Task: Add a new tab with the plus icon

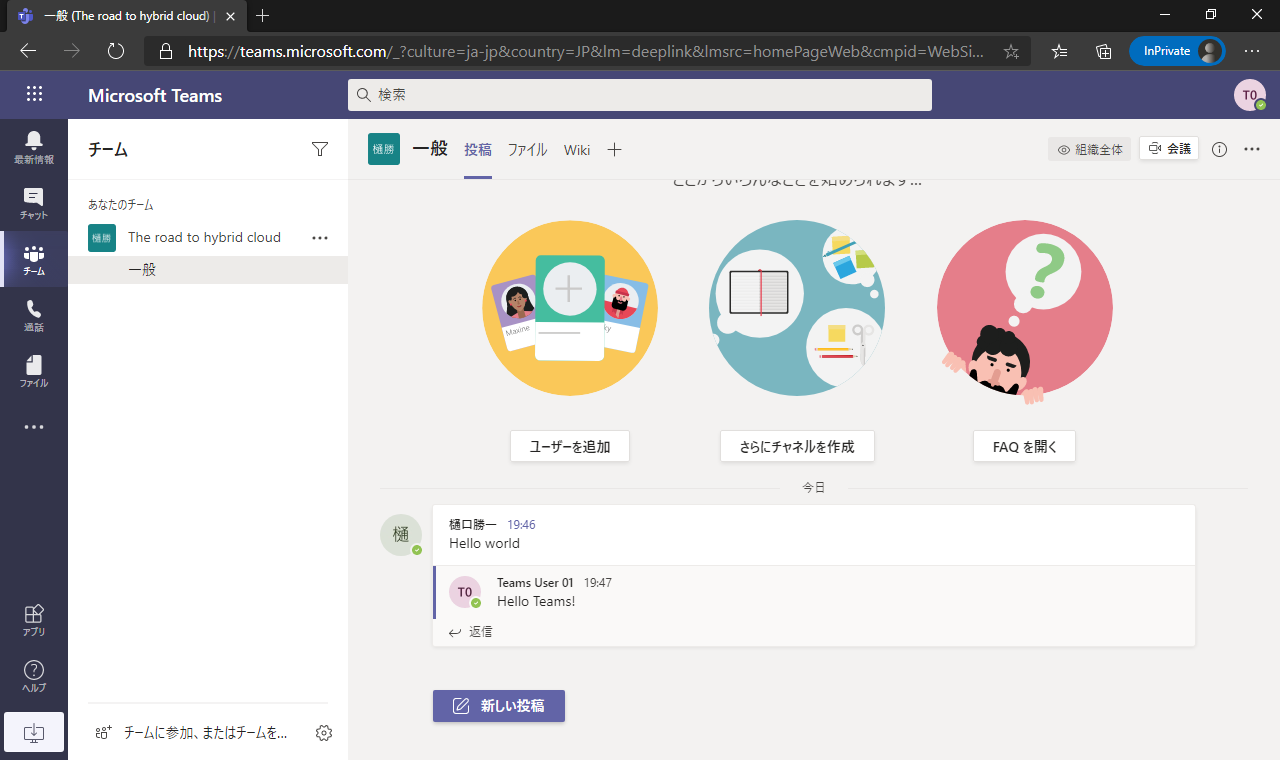Action: [615, 150]
